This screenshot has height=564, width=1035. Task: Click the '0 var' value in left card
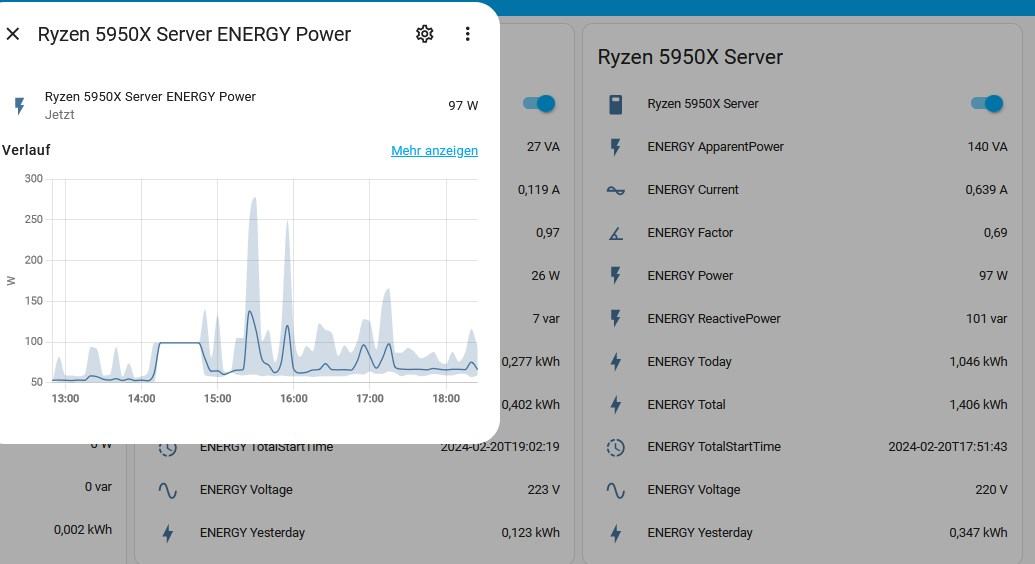(x=98, y=487)
